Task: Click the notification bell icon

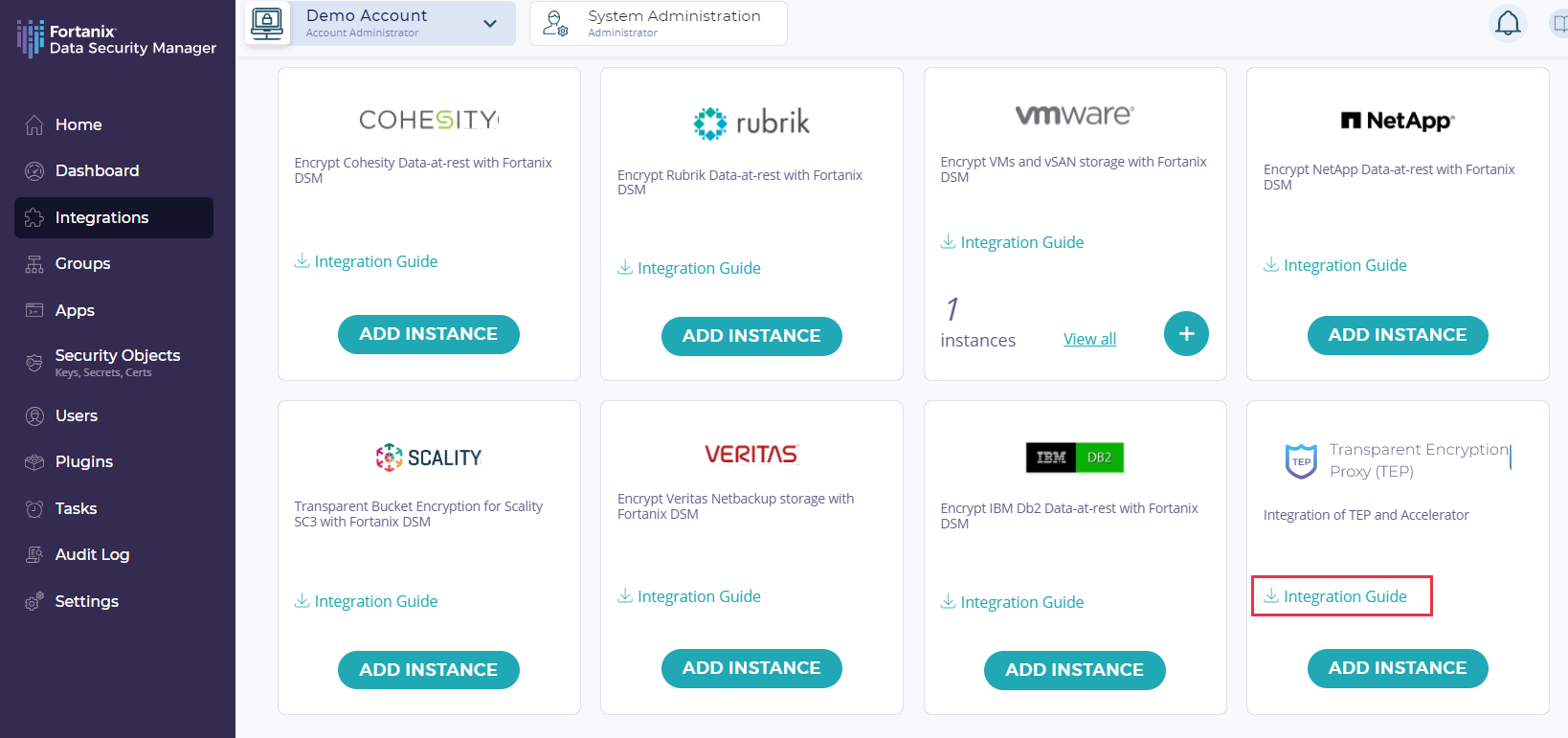Action: [x=1508, y=23]
